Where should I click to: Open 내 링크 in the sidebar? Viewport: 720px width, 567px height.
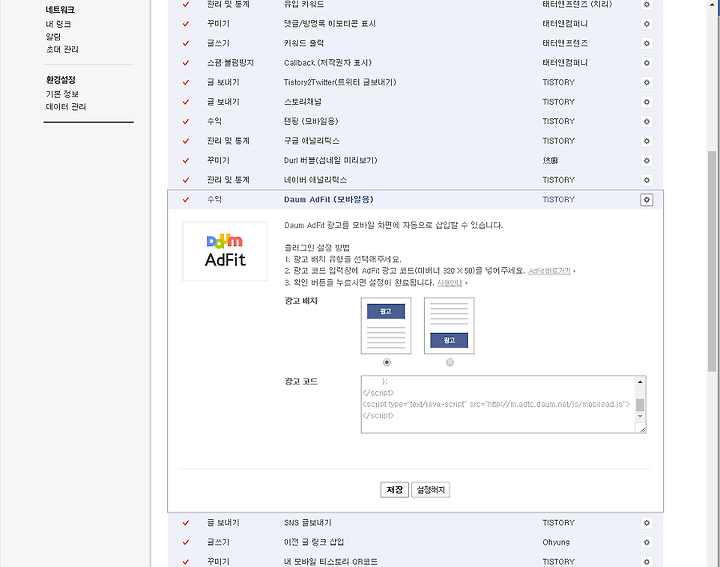(x=58, y=24)
